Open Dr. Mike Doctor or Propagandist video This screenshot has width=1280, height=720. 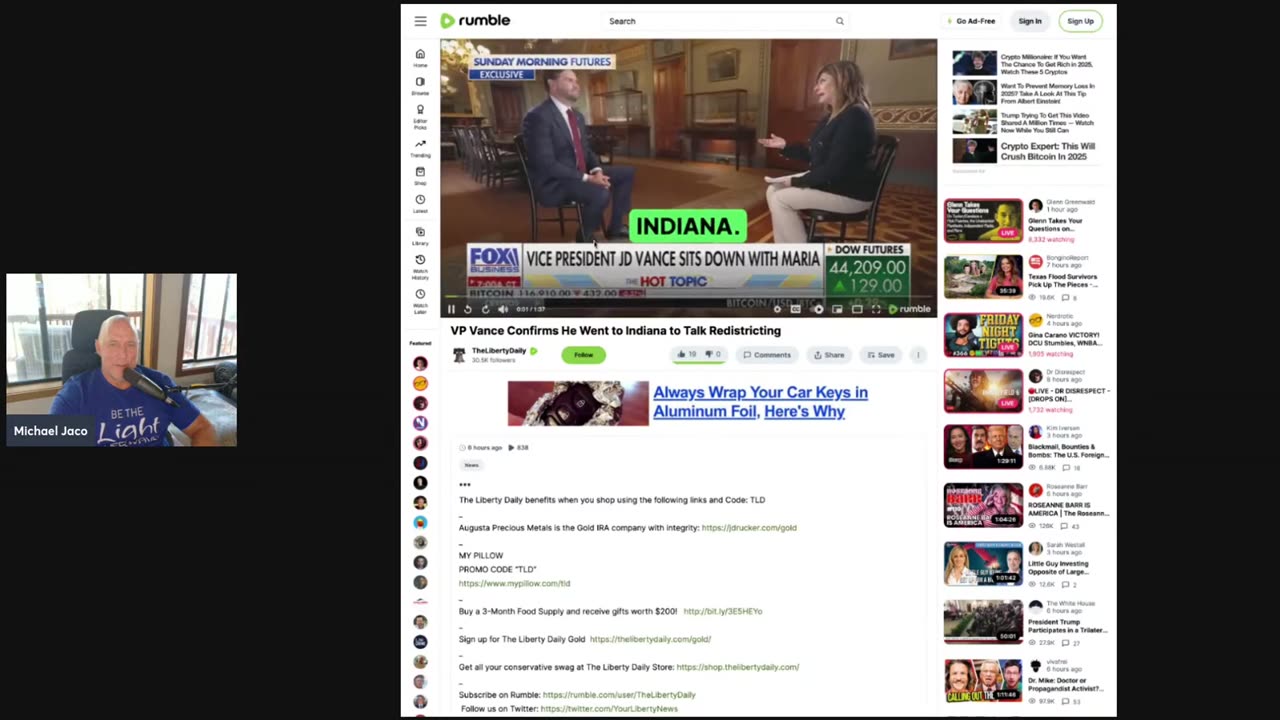pos(983,679)
